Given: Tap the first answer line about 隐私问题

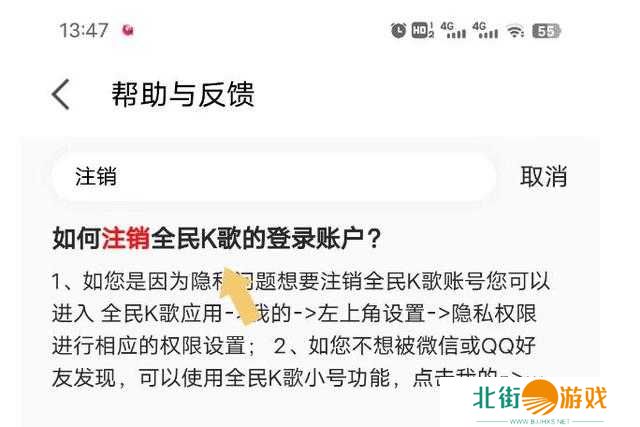Looking at the screenshot, I should 301,281.
